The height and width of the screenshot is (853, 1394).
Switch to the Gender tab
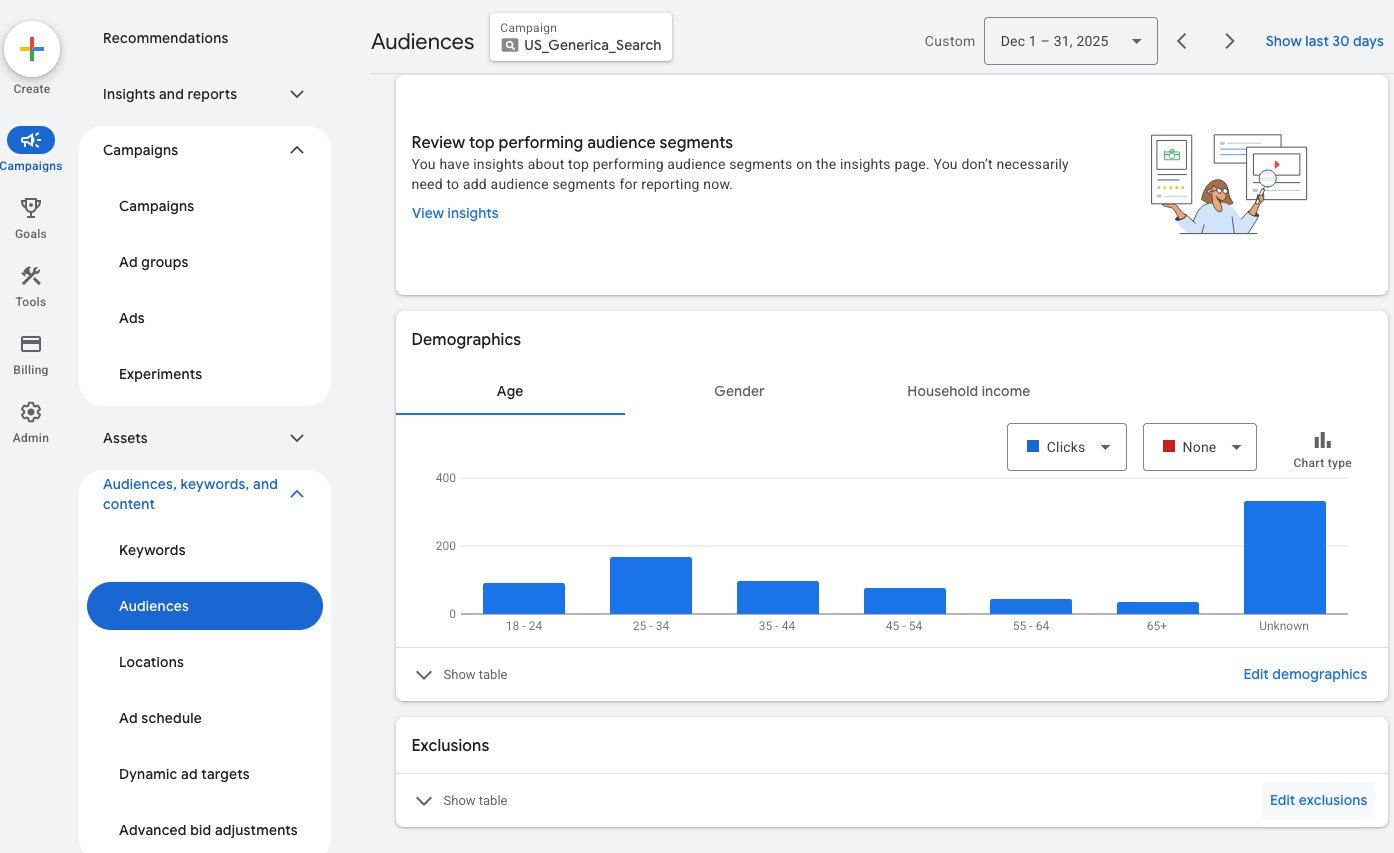(x=739, y=391)
